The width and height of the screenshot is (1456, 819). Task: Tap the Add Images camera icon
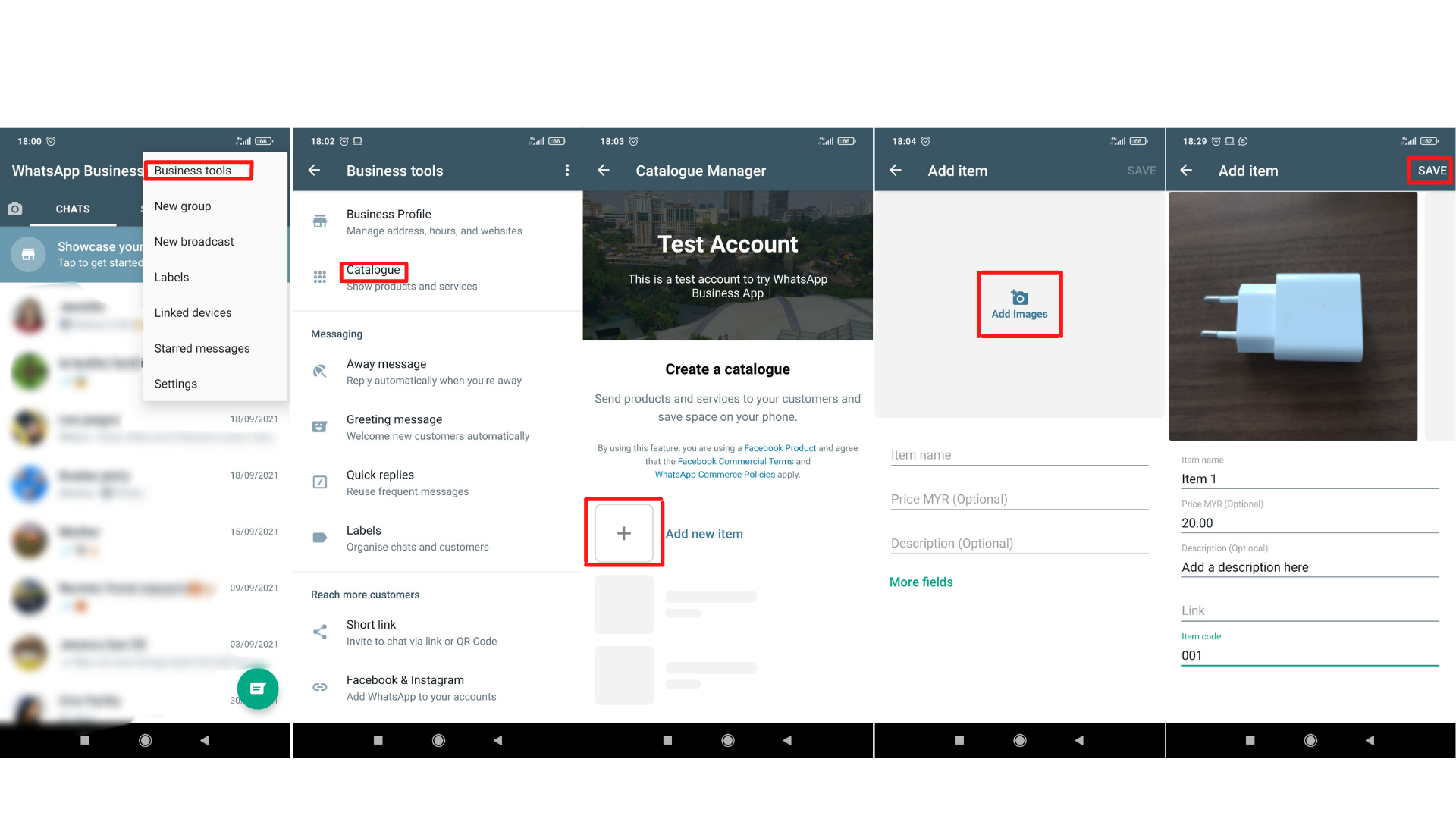1018,296
